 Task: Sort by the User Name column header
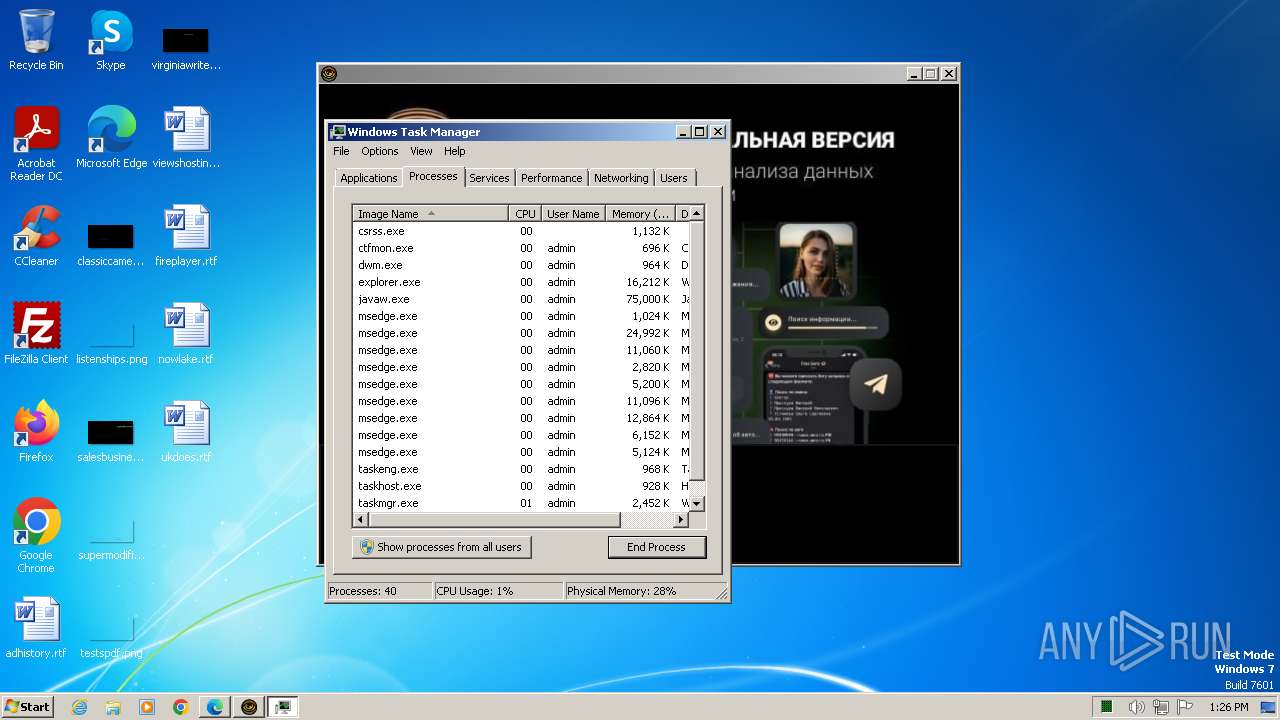tap(573, 214)
